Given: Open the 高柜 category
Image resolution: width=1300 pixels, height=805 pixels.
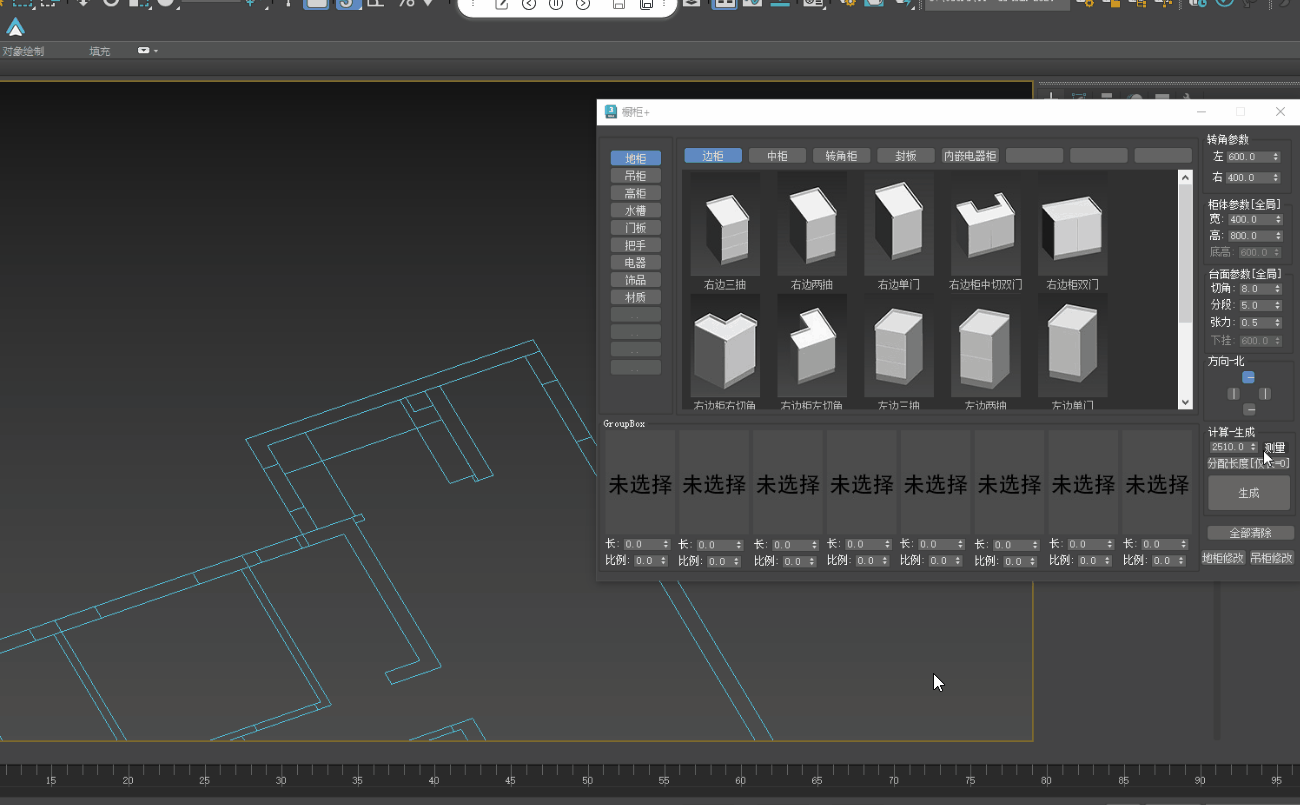Looking at the screenshot, I should click(635, 193).
